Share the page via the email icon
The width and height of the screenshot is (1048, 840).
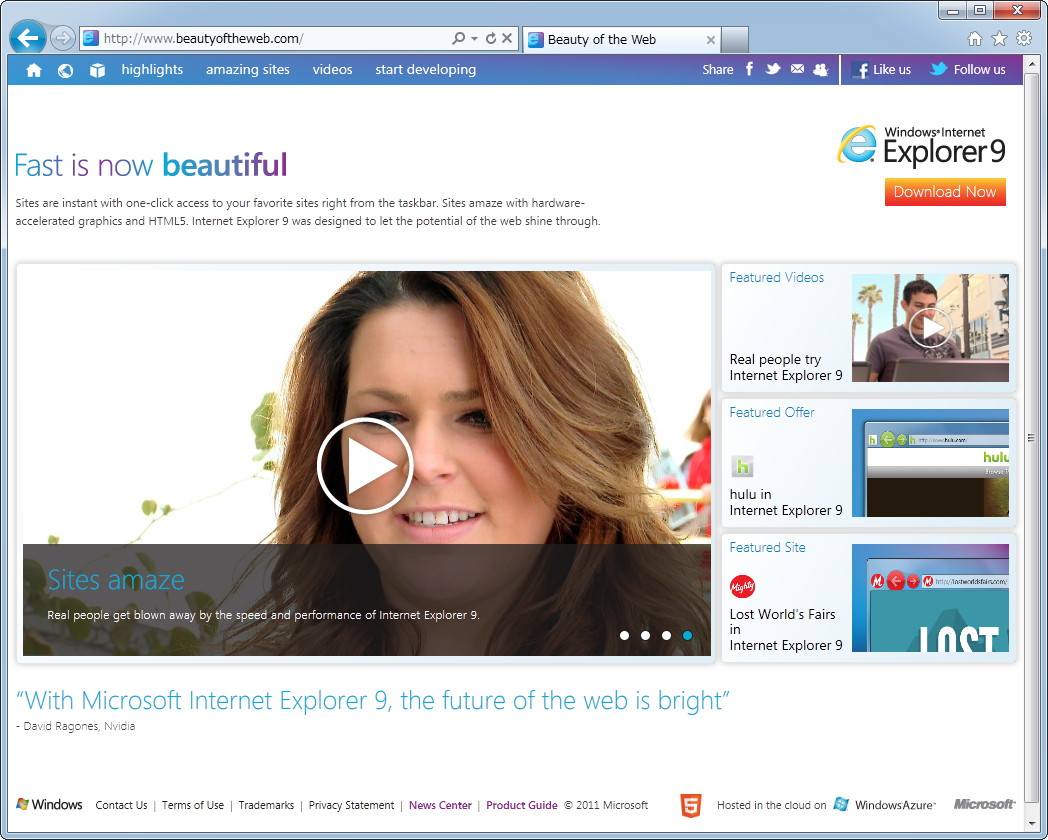point(796,69)
